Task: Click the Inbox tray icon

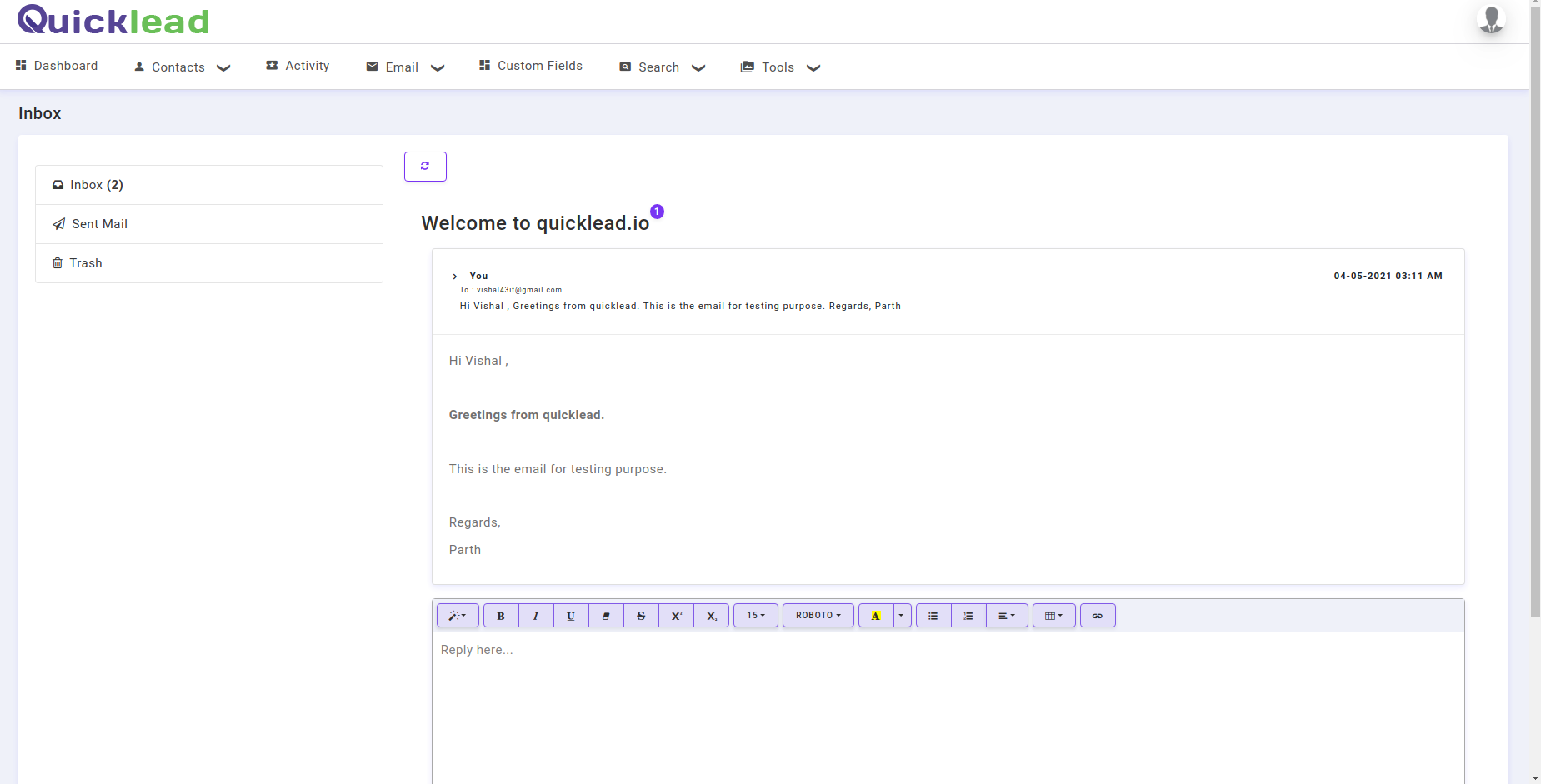Action: (58, 185)
